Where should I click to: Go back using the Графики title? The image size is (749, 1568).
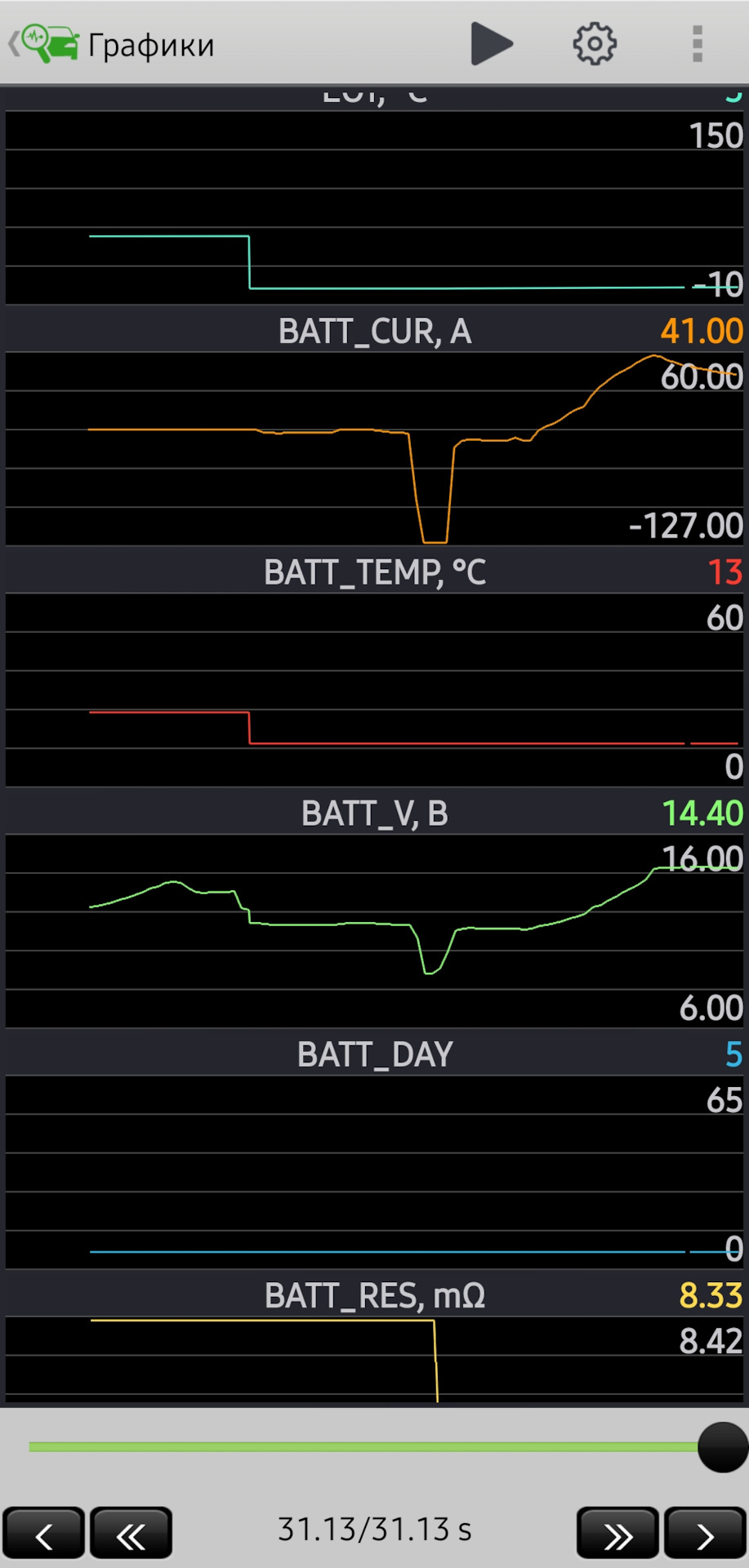coord(151,46)
